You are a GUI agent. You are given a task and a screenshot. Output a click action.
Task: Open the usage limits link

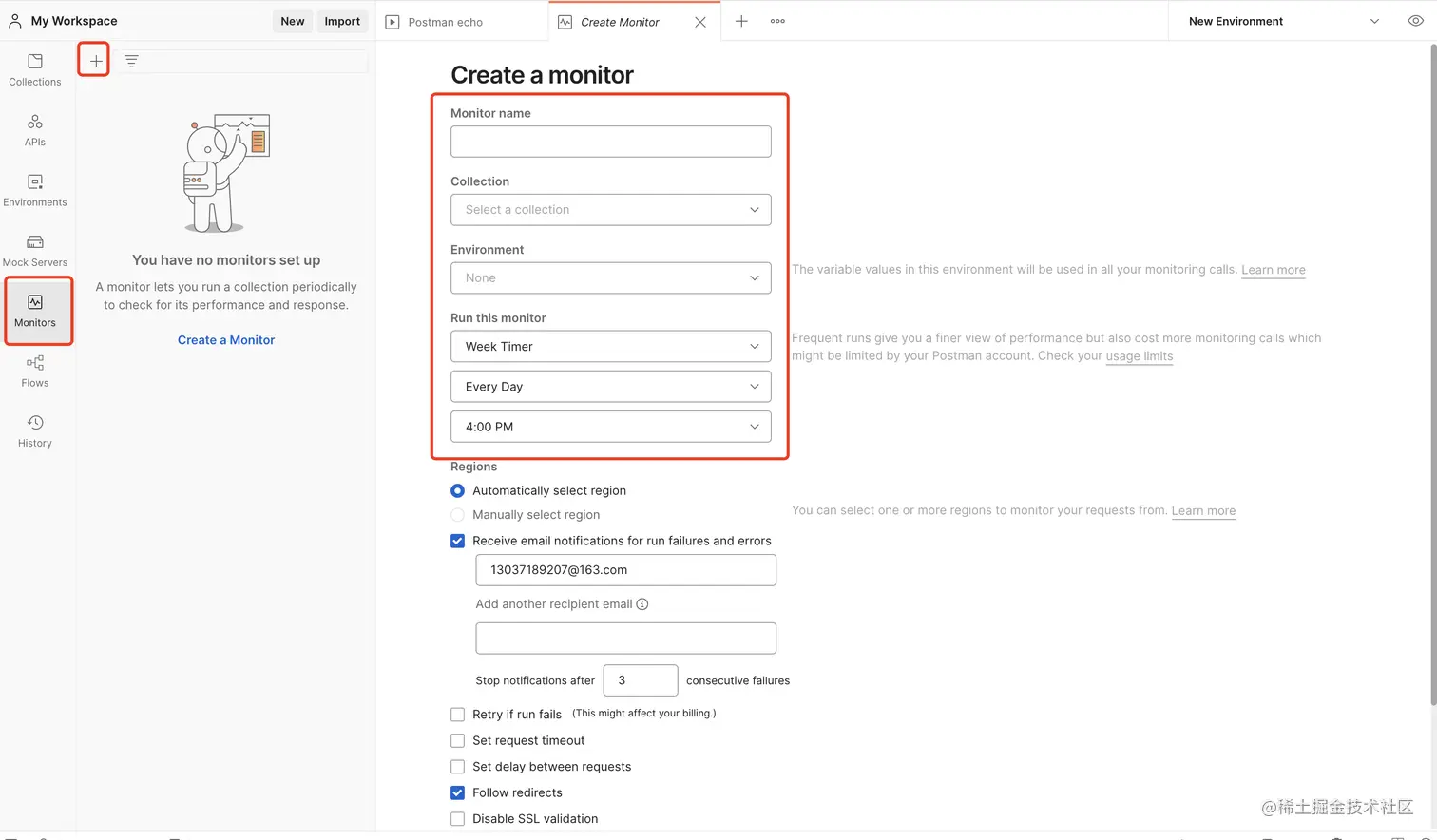point(1140,356)
